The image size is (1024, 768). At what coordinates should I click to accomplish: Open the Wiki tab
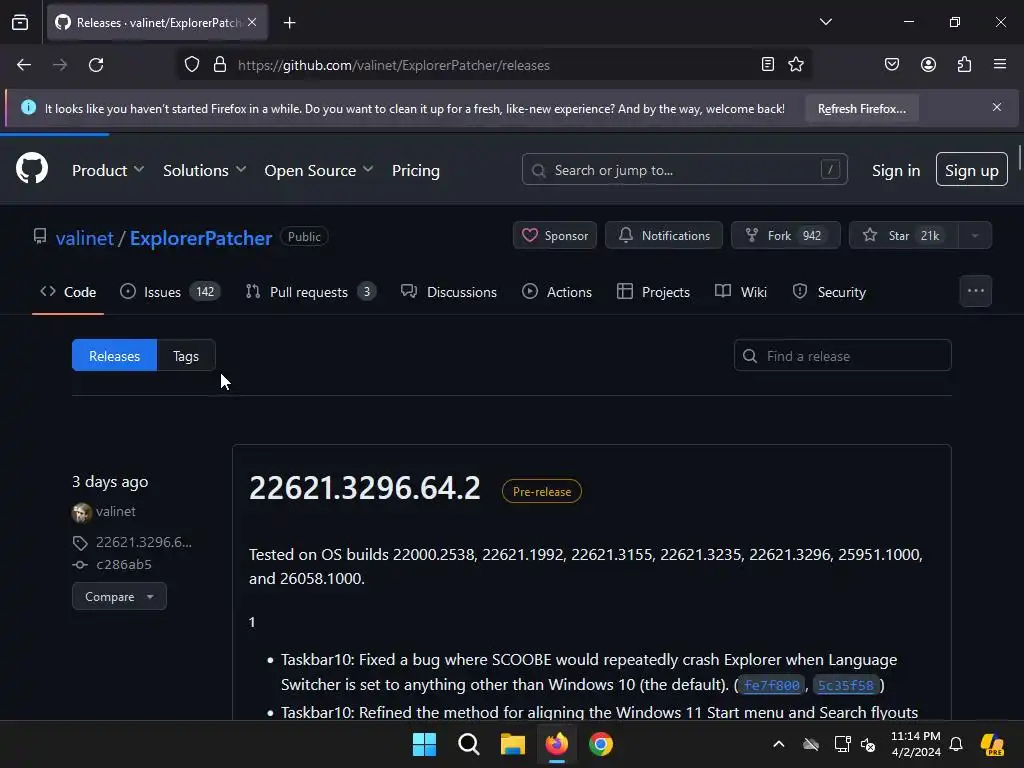(x=741, y=292)
